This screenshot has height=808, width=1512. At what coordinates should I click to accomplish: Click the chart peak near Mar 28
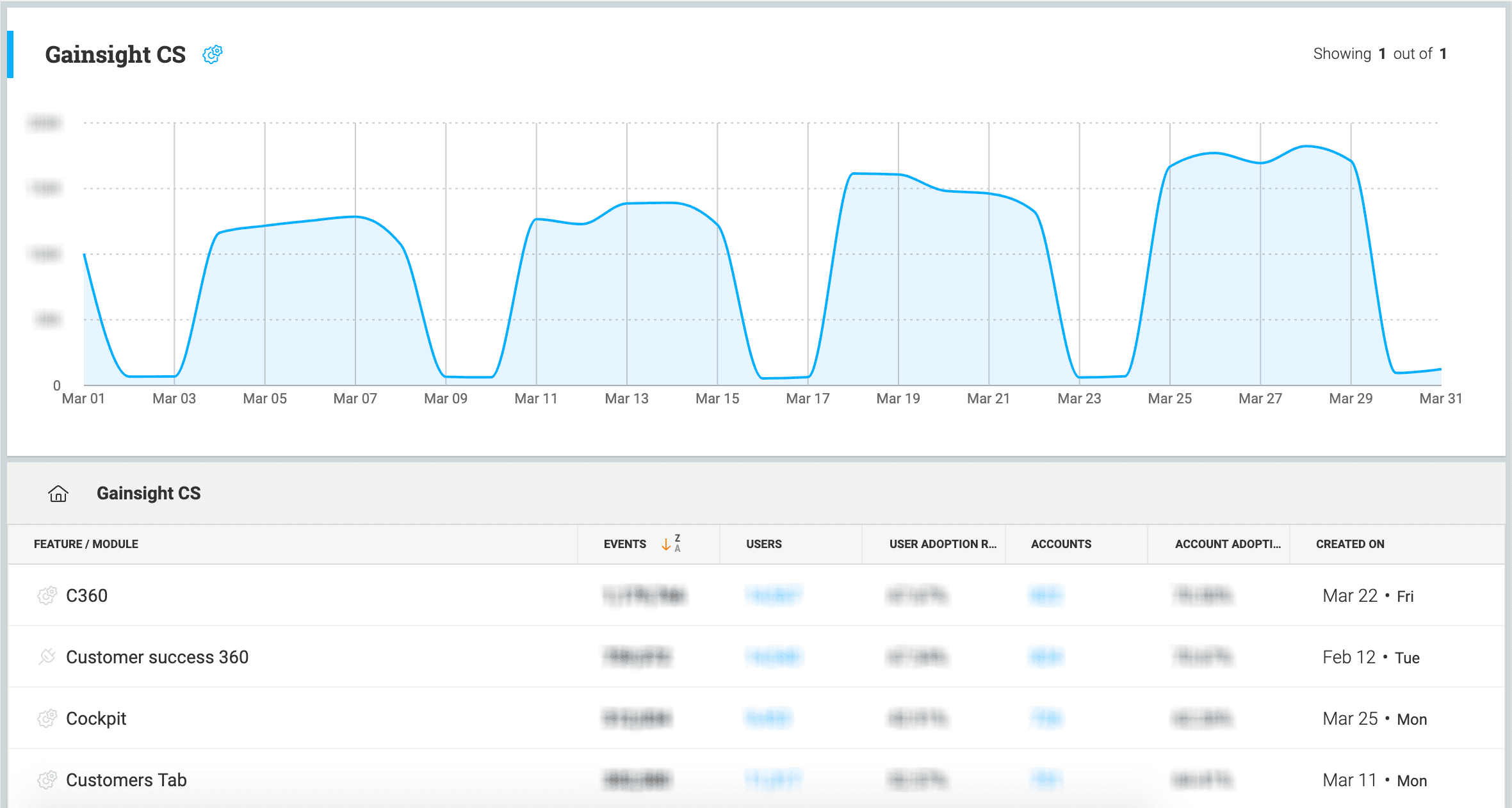coord(1306,147)
